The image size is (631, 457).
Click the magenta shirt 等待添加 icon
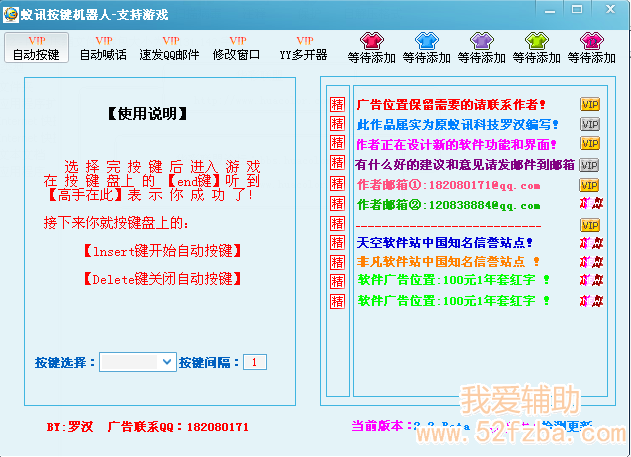(592, 40)
